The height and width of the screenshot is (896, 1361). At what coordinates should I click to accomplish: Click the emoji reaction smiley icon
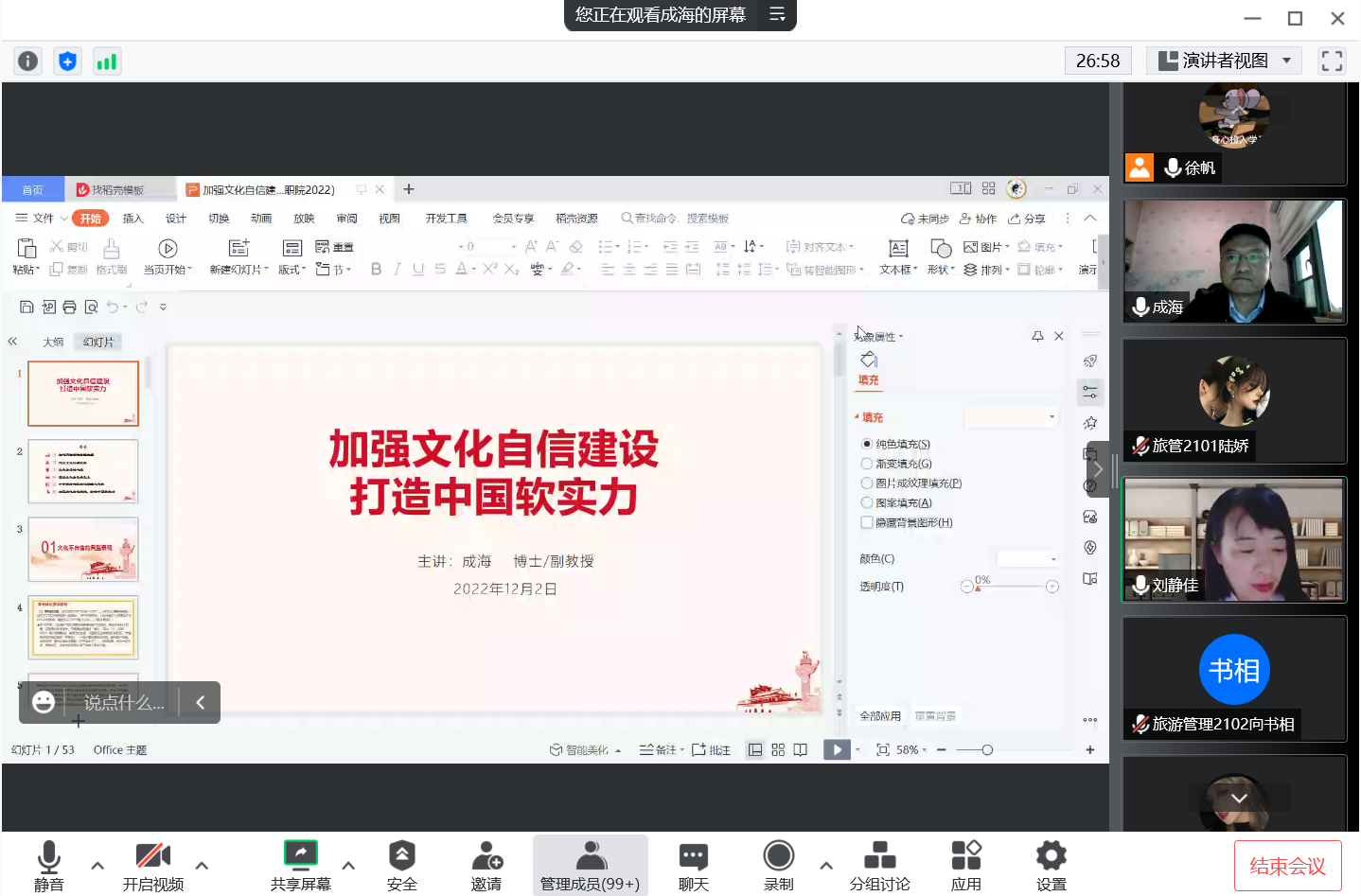44,702
